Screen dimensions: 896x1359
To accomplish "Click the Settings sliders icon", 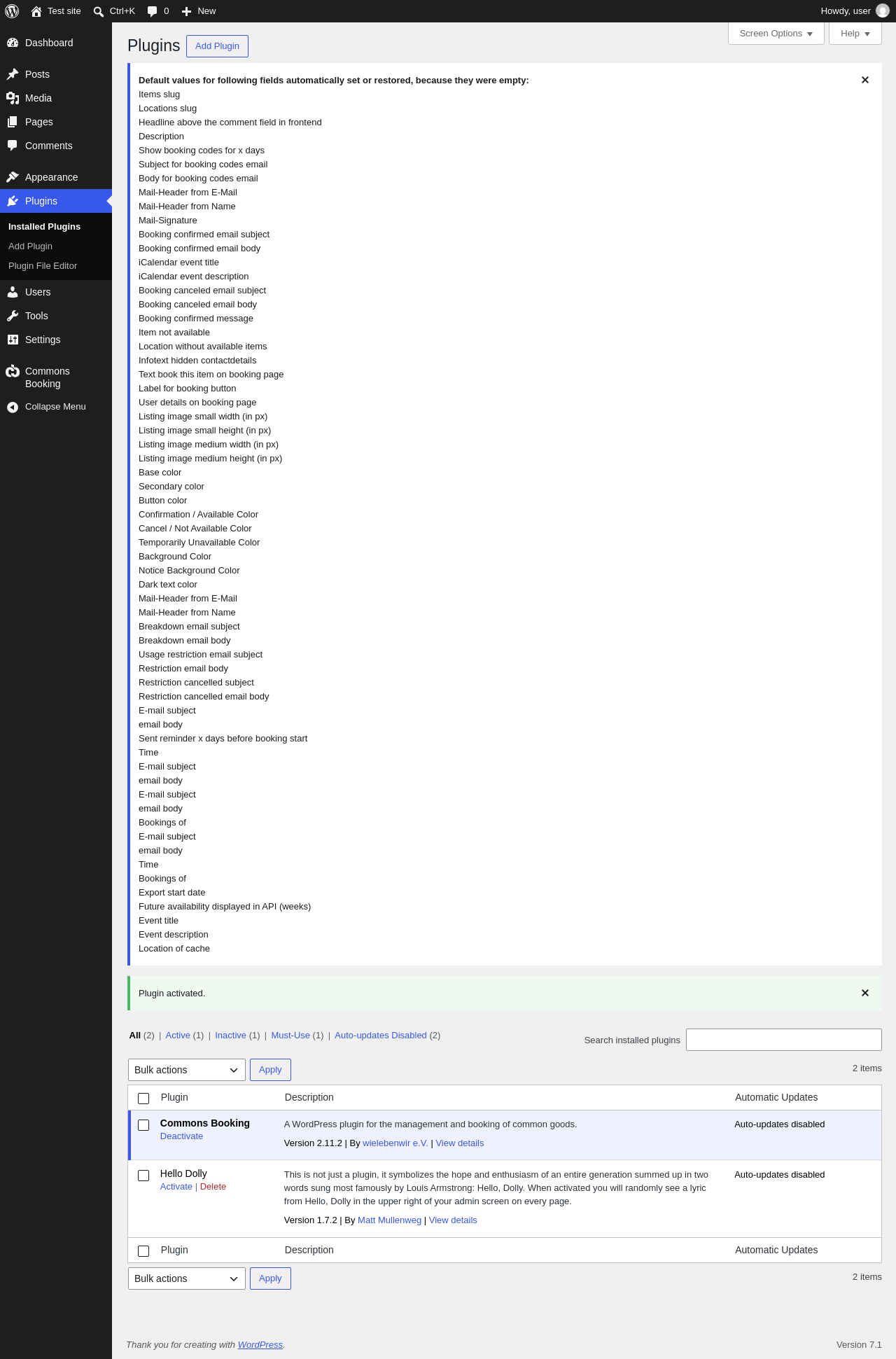I will pyautogui.click(x=13, y=340).
